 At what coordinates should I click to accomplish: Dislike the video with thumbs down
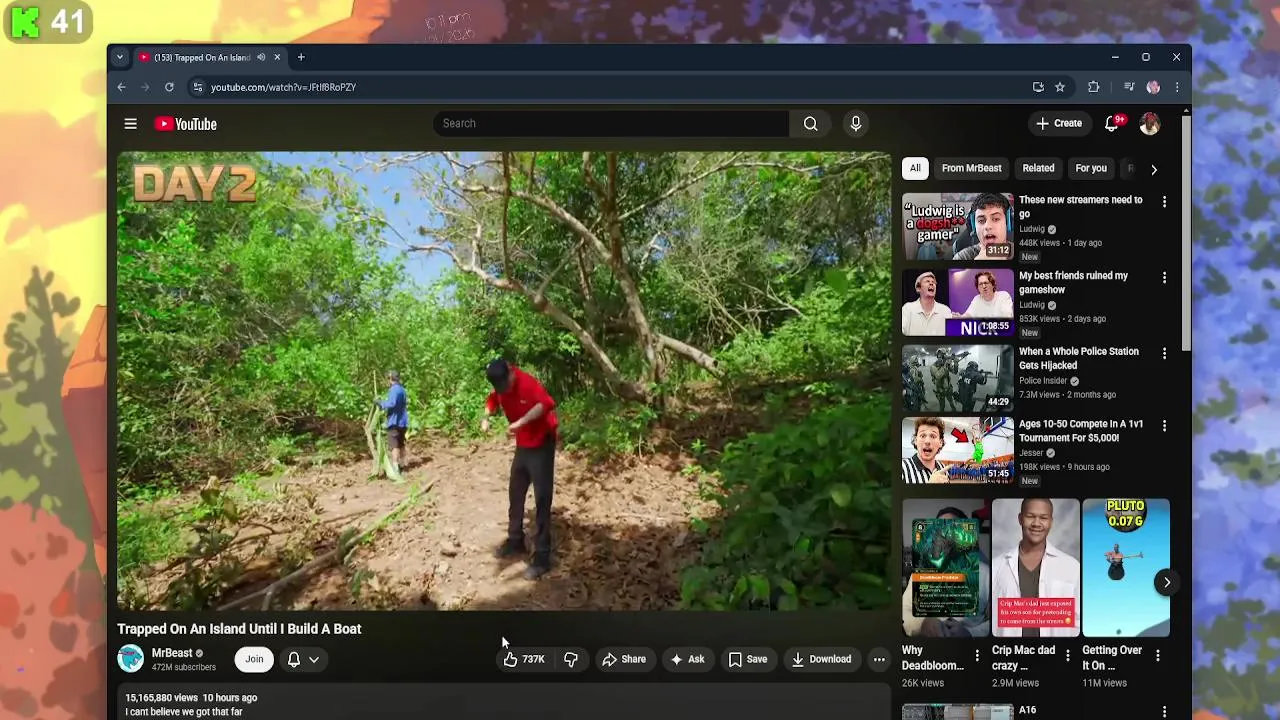click(x=570, y=659)
